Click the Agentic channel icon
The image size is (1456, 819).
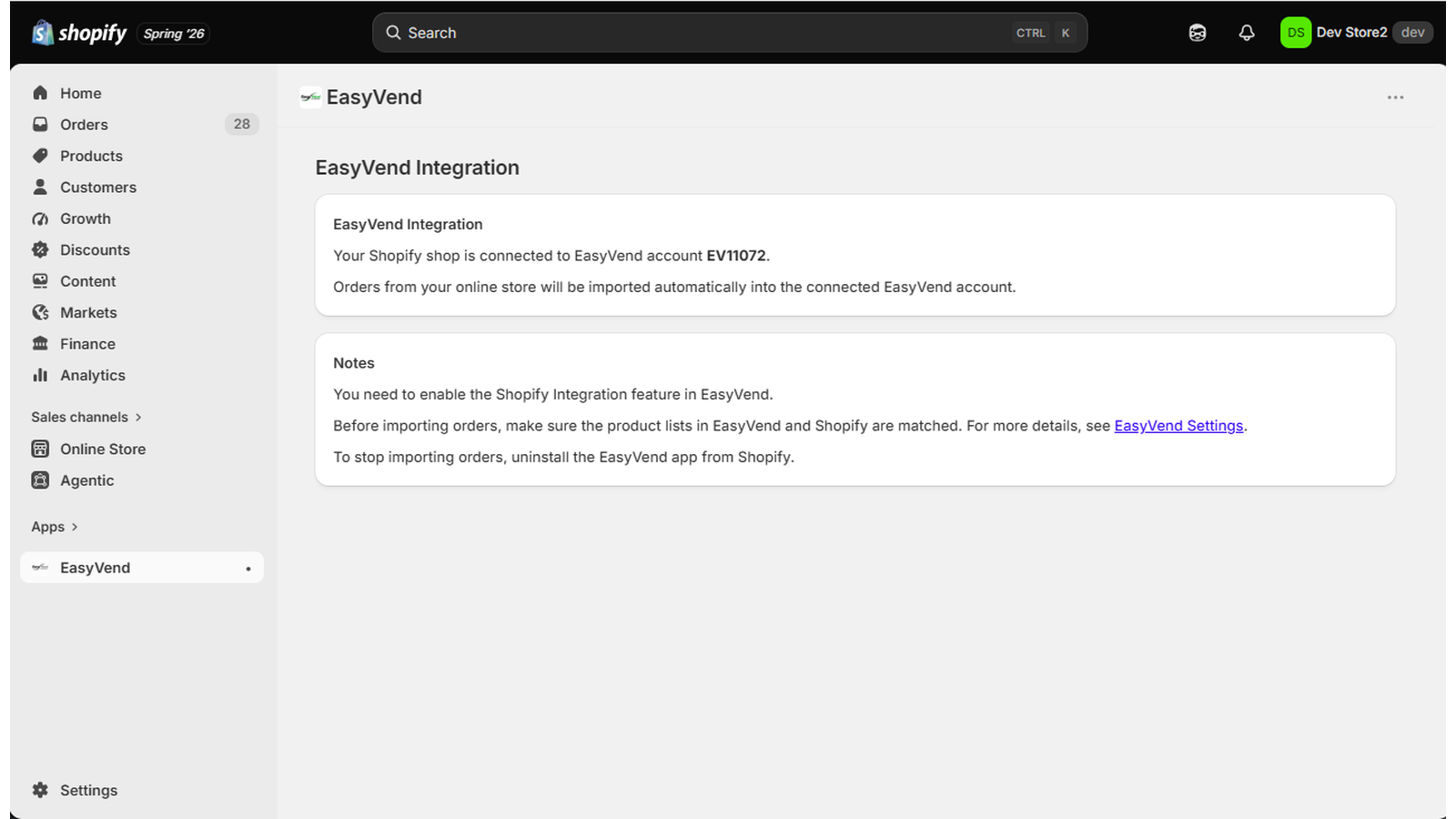(x=40, y=480)
